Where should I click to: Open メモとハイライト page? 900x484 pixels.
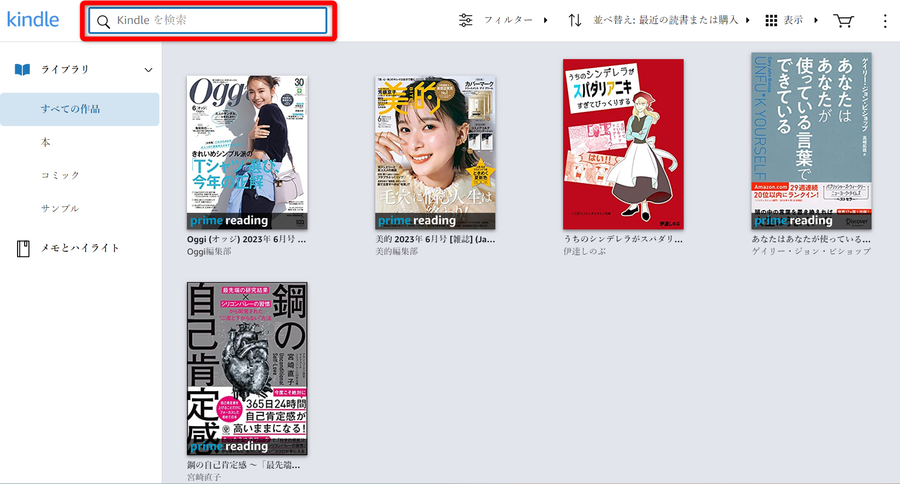click(80, 248)
